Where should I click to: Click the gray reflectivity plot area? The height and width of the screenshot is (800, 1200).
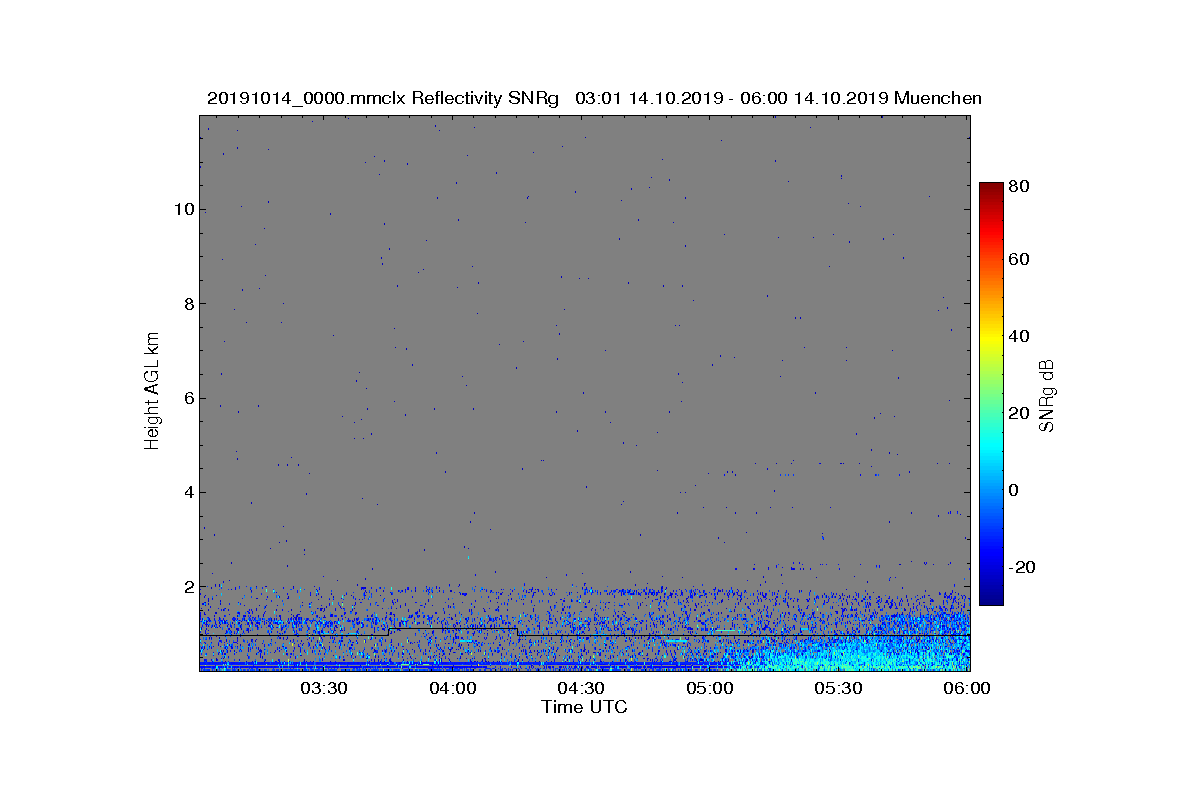pos(585,393)
